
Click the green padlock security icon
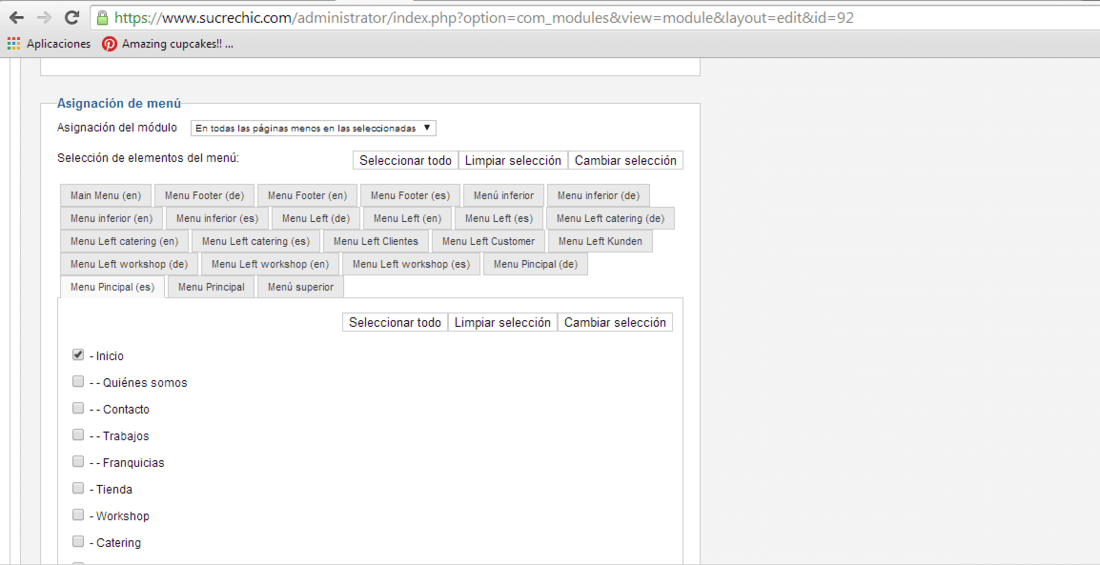[x=102, y=18]
